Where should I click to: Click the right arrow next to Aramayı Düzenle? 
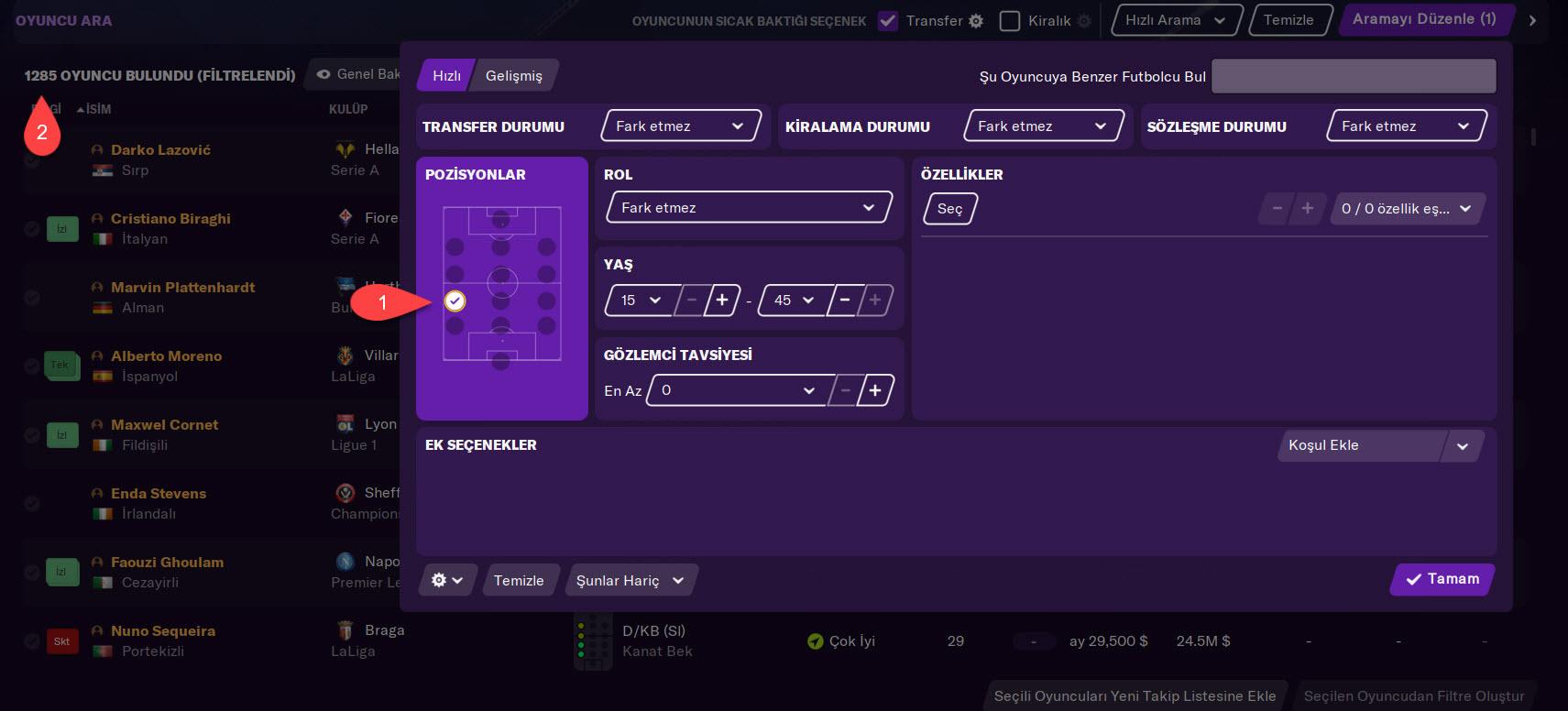pyautogui.click(x=1532, y=20)
